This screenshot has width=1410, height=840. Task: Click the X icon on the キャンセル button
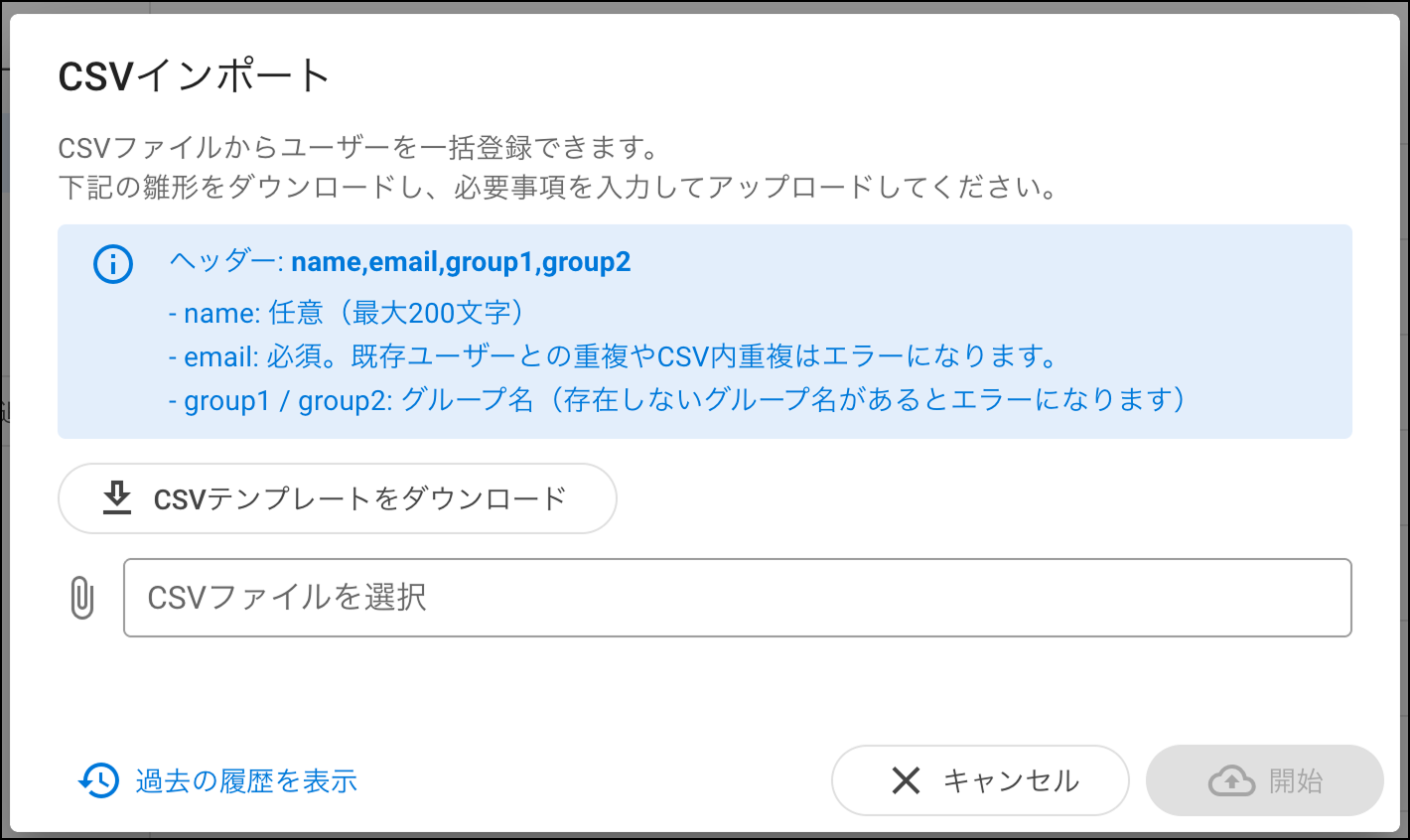[x=906, y=780]
